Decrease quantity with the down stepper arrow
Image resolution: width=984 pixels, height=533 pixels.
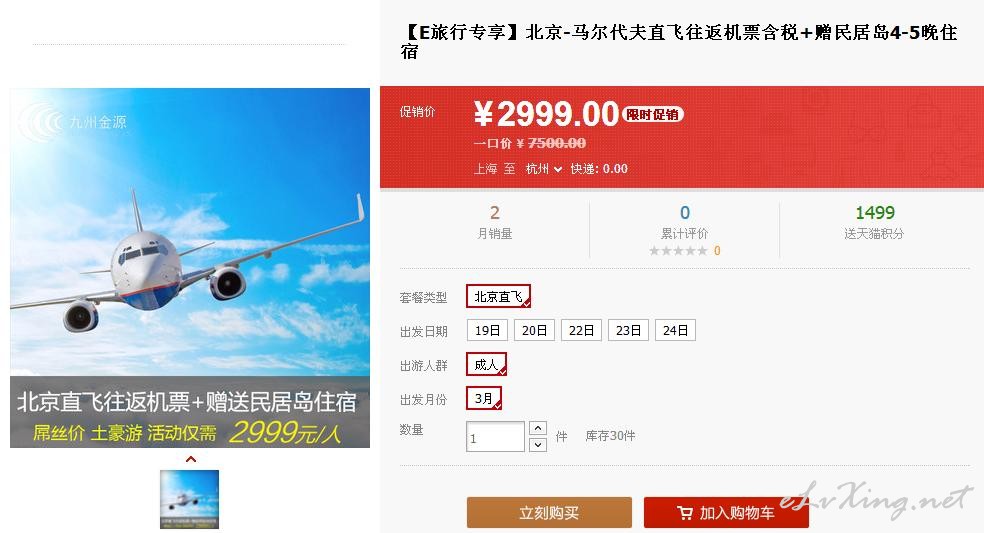[538, 444]
